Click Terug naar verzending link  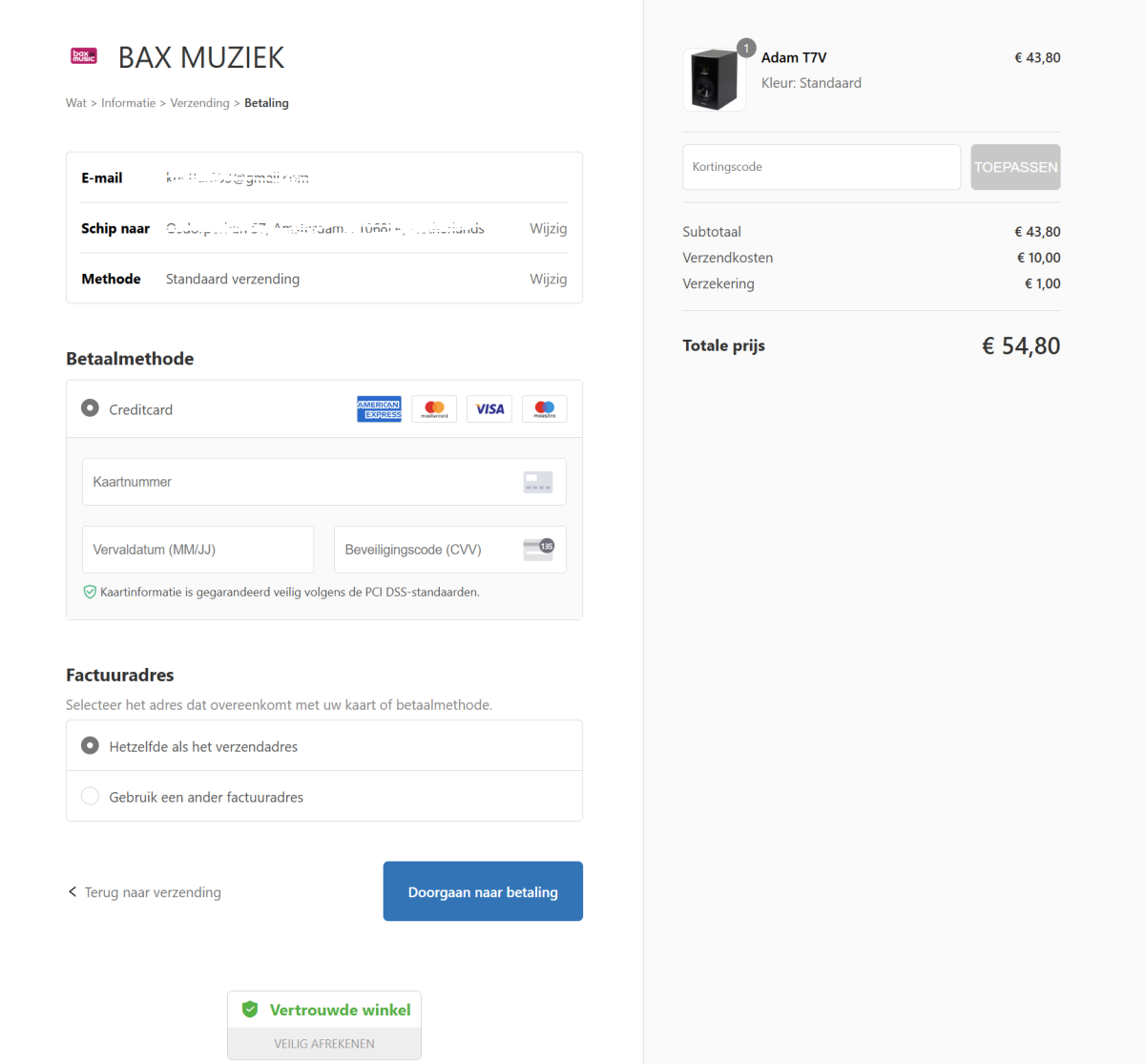[x=153, y=892]
